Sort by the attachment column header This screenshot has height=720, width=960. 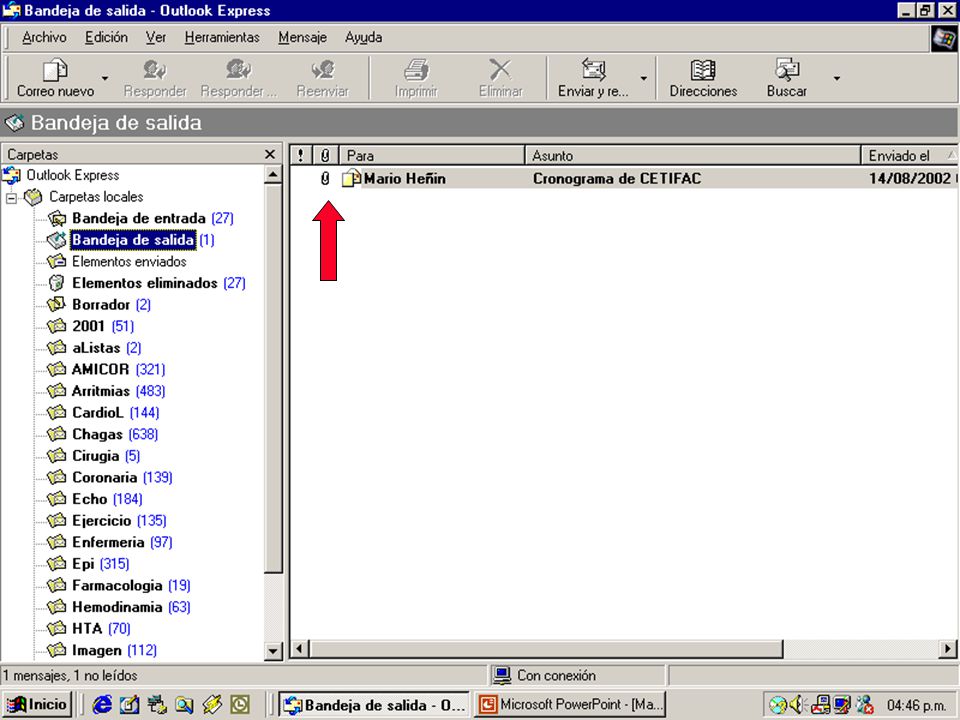tap(325, 156)
